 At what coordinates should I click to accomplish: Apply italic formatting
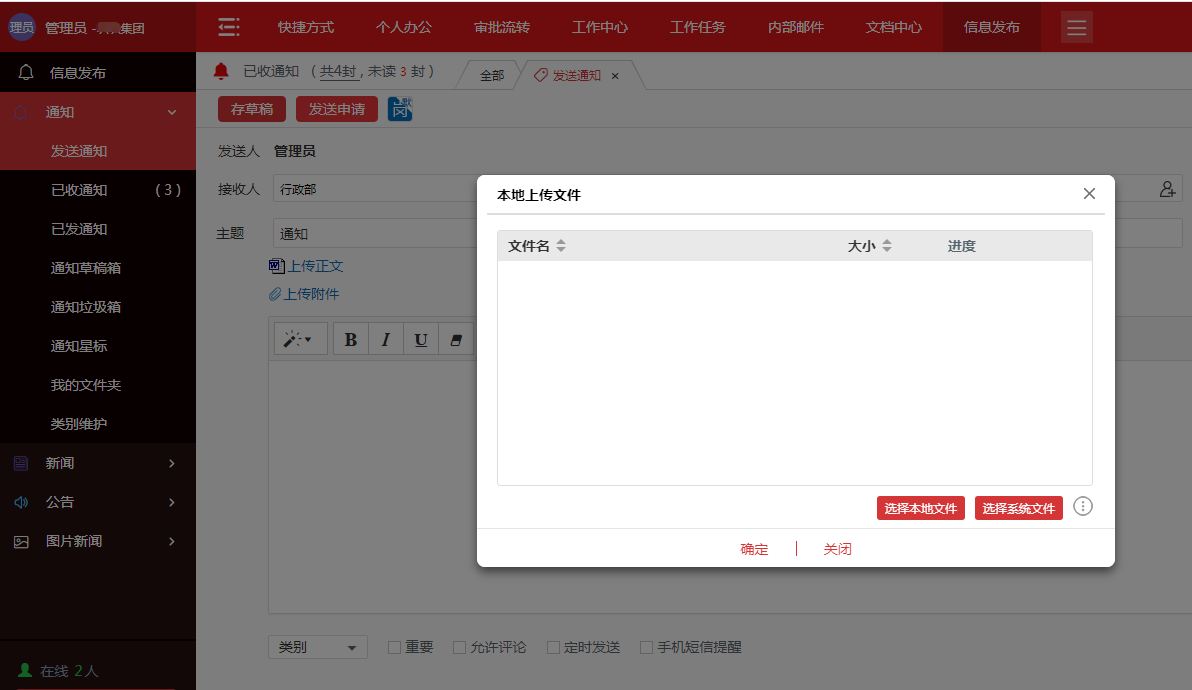[385, 339]
